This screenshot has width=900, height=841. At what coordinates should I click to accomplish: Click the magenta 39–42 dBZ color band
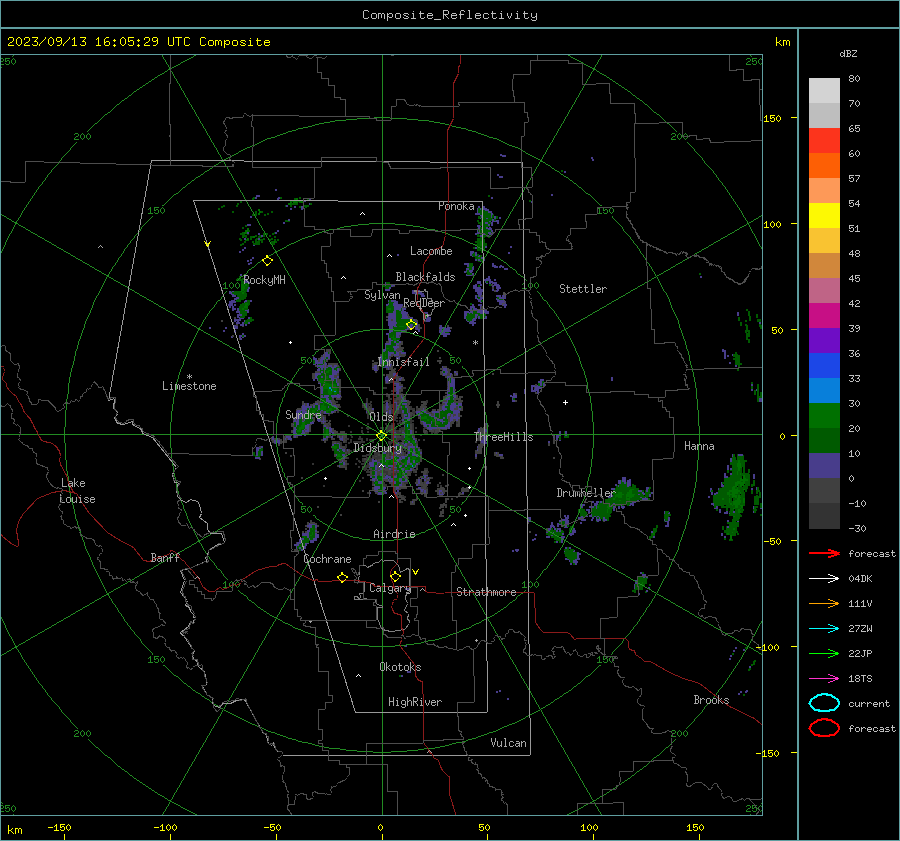tap(824, 316)
